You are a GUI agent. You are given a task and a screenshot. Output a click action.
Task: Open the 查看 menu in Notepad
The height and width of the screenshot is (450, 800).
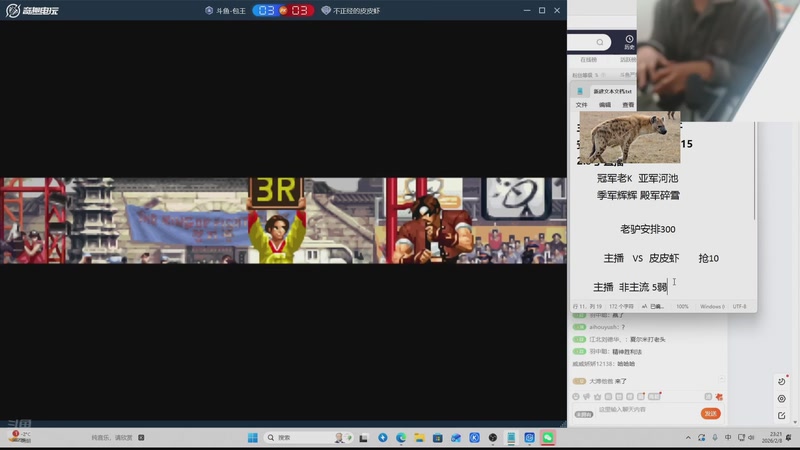point(628,105)
